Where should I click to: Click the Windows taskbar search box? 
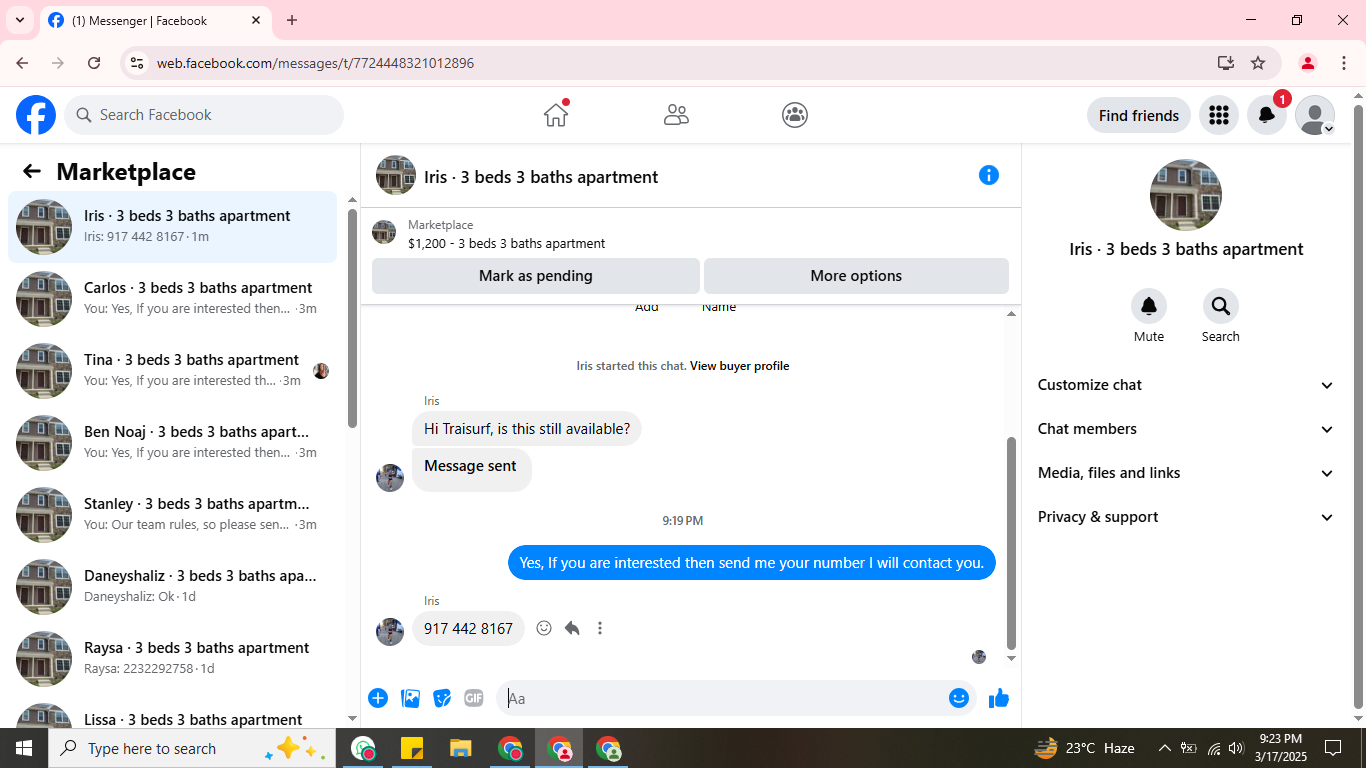tap(190, 748)
